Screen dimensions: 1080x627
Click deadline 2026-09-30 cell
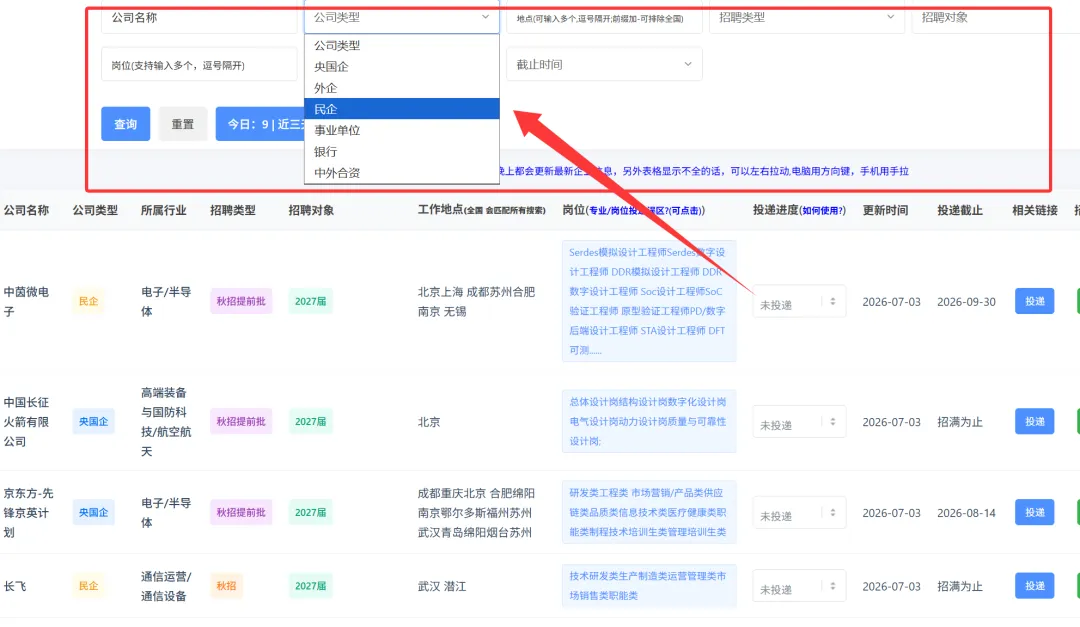966,302
